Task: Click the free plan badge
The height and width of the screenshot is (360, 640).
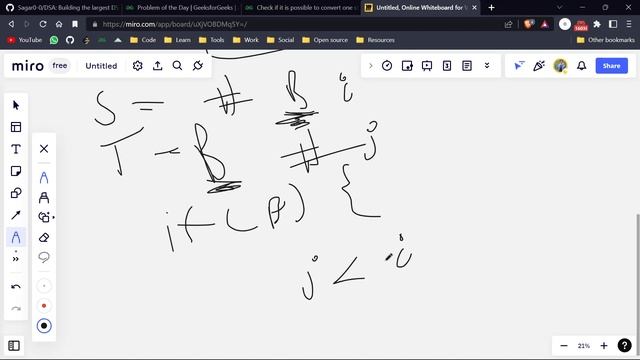Action: tap(60, 66)
